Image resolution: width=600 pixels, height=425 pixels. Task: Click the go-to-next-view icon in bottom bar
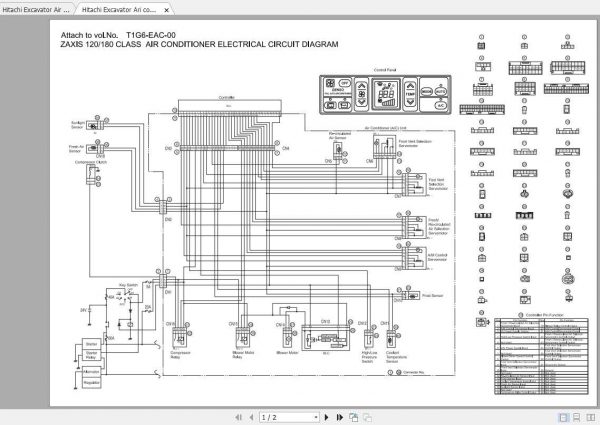tap(367, 417)
